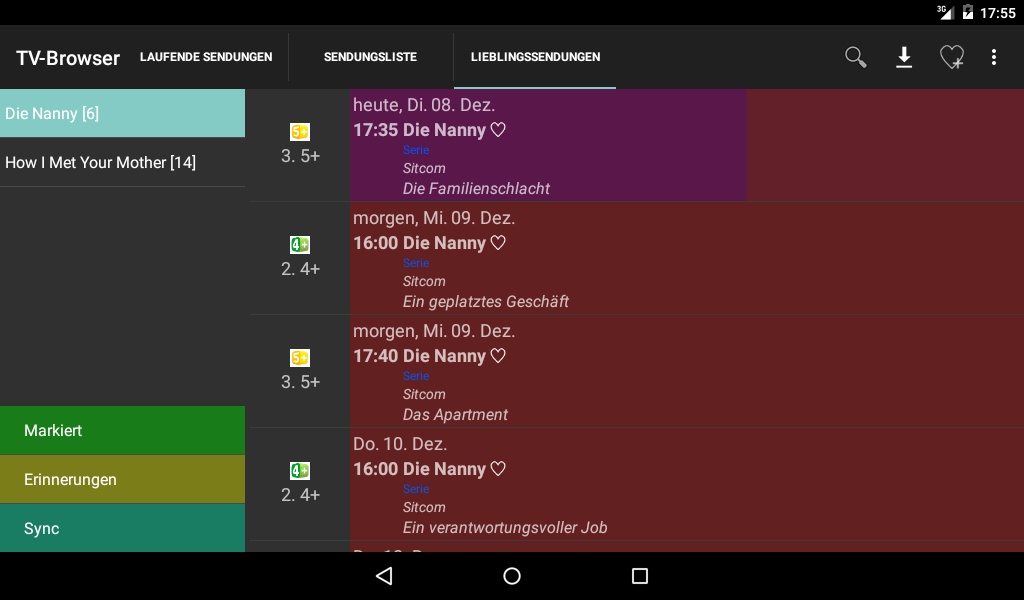
Task: Tap the status bar clock 17:55
Action: (x=998, y=13)
